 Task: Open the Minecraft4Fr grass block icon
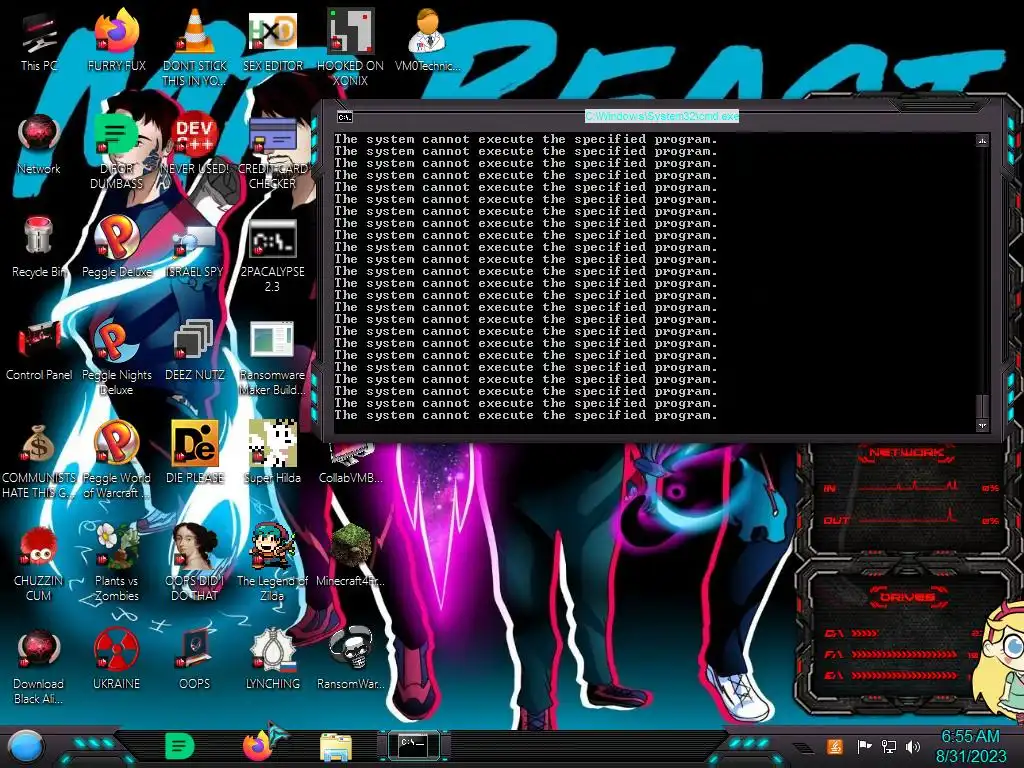[x=350, y=556]
